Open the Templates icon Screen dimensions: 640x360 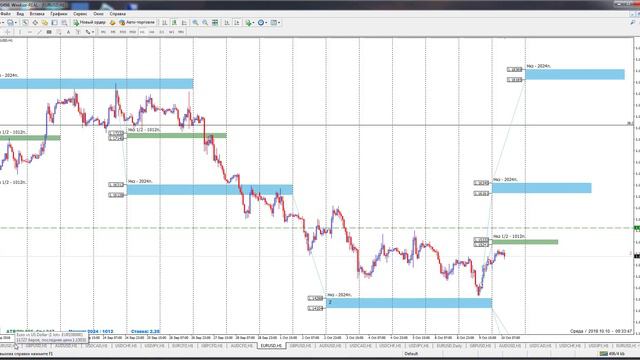[x=274, y=22]
